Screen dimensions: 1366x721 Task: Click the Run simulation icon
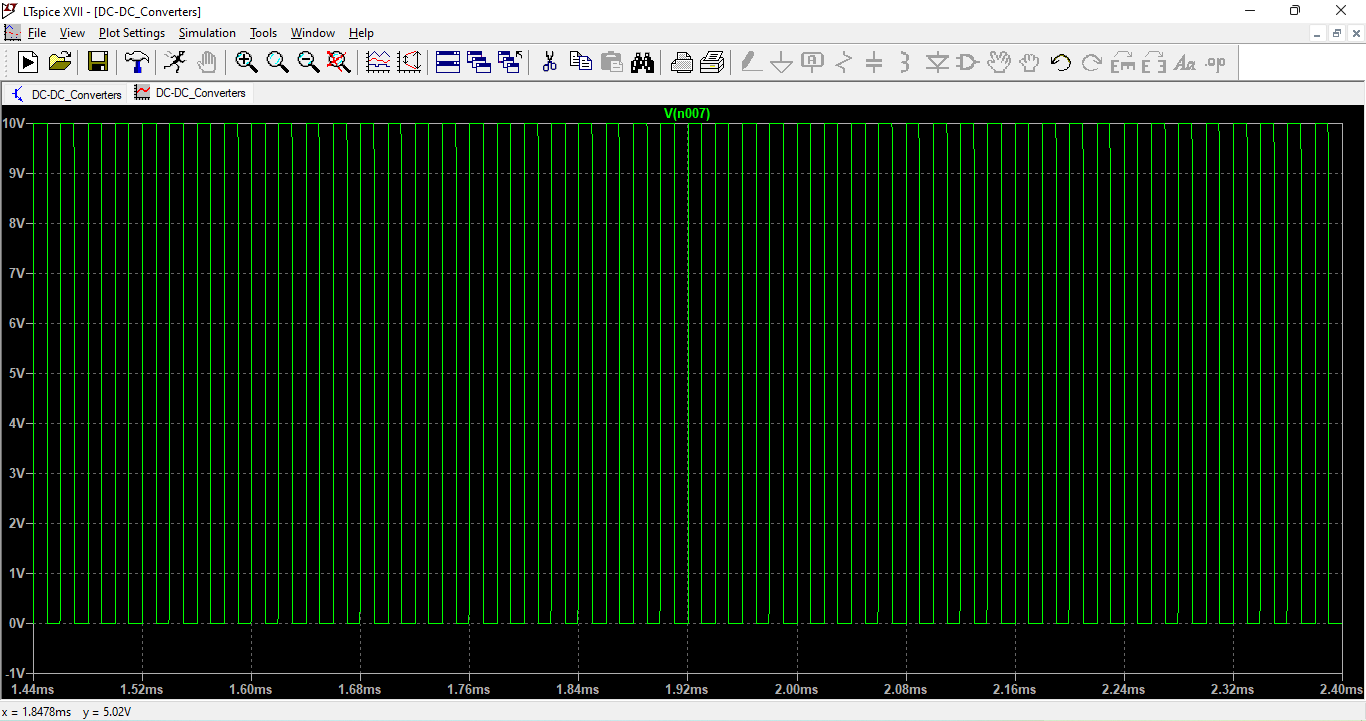28,63
